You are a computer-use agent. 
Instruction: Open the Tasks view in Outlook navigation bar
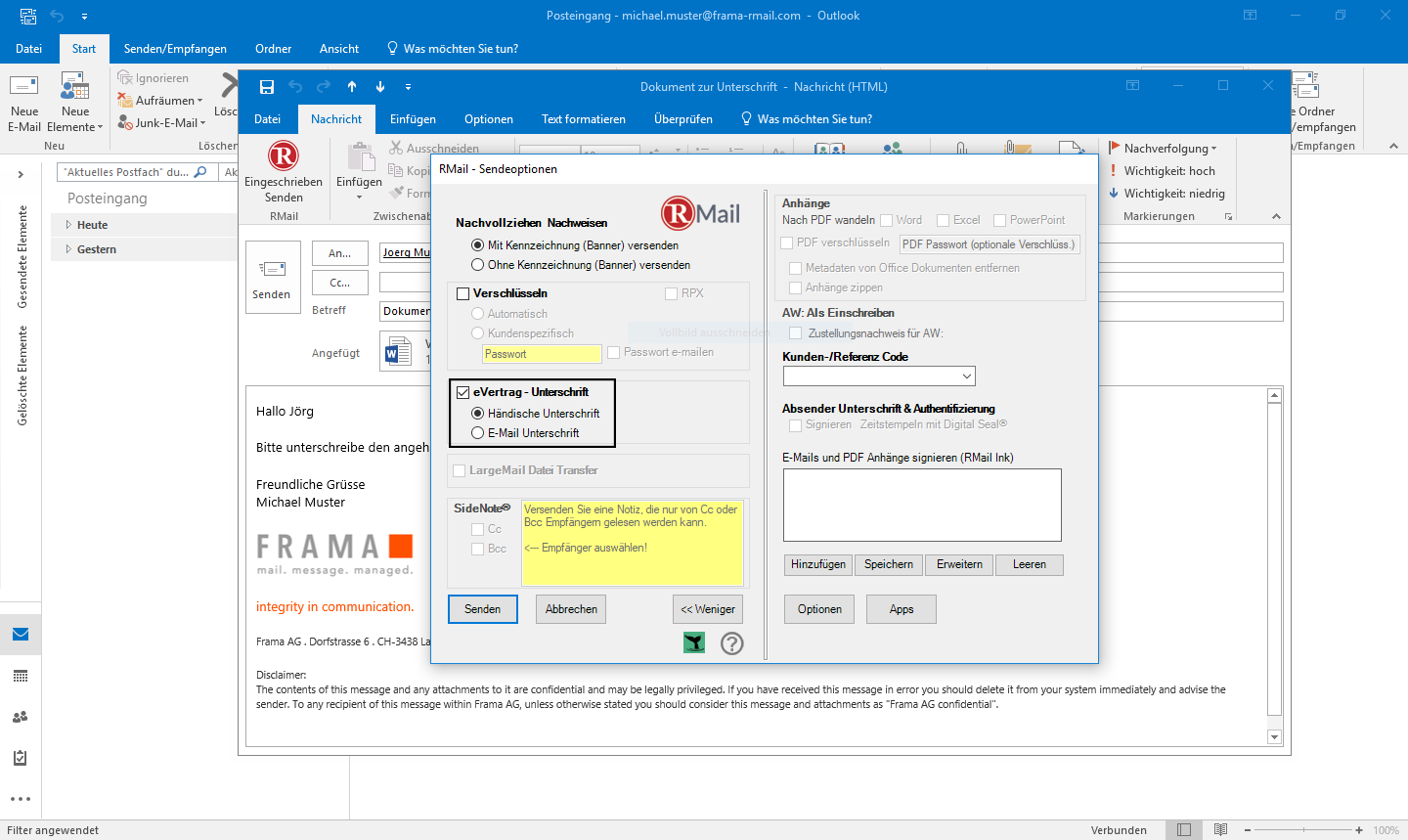(21, 758)
